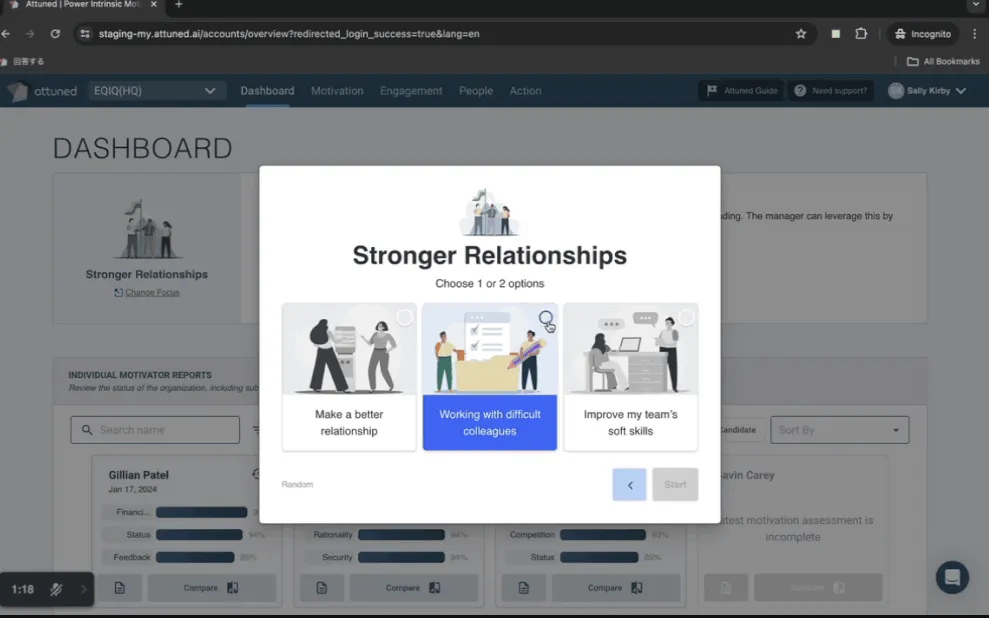Click Gillian Patel's report document icon
The image size is (989, 618).
tap(120, 588)
